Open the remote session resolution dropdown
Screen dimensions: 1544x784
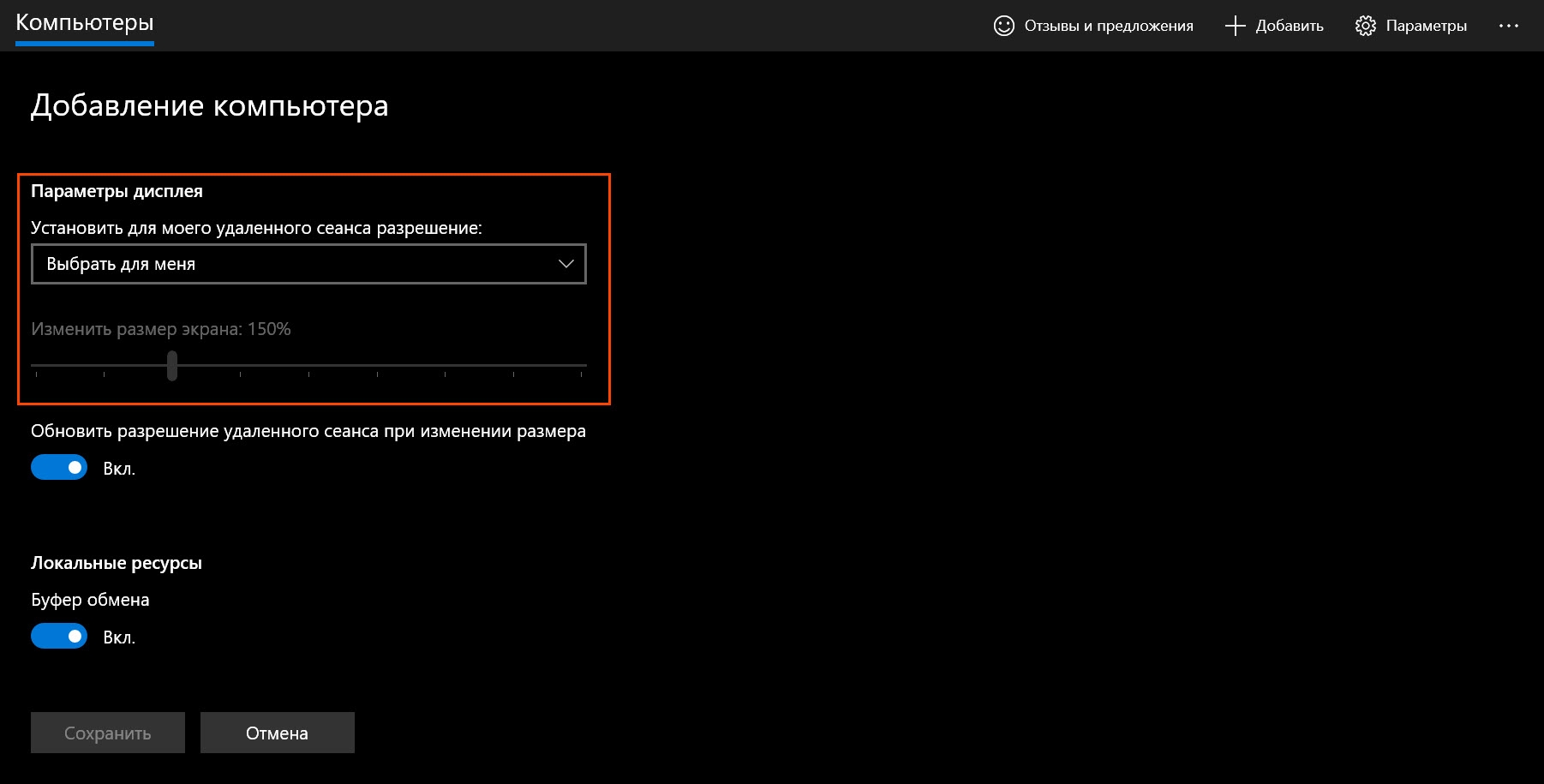click(308, 264)
